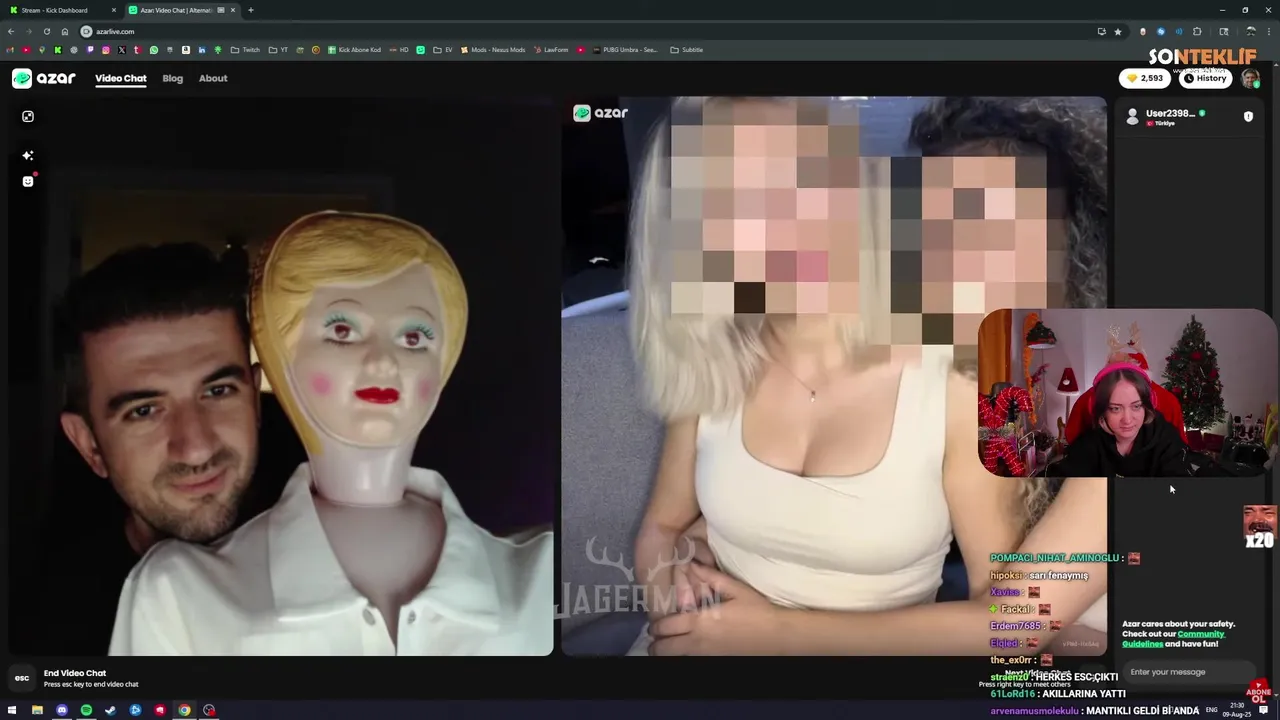This screenshot has width=1280, height=720.
Task: Open a new browser tab
Action: tap(251, 10)
